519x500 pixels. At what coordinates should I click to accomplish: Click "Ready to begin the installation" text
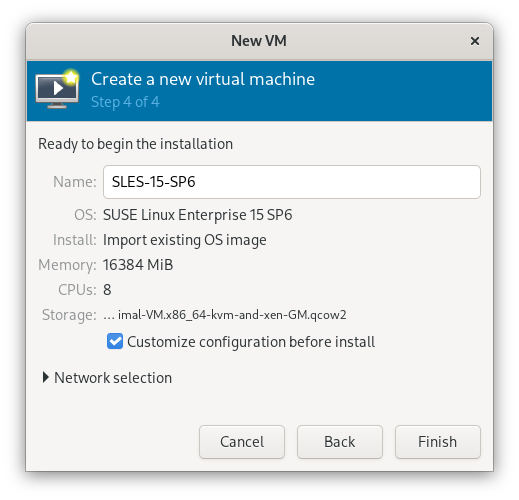coord(135,144)
